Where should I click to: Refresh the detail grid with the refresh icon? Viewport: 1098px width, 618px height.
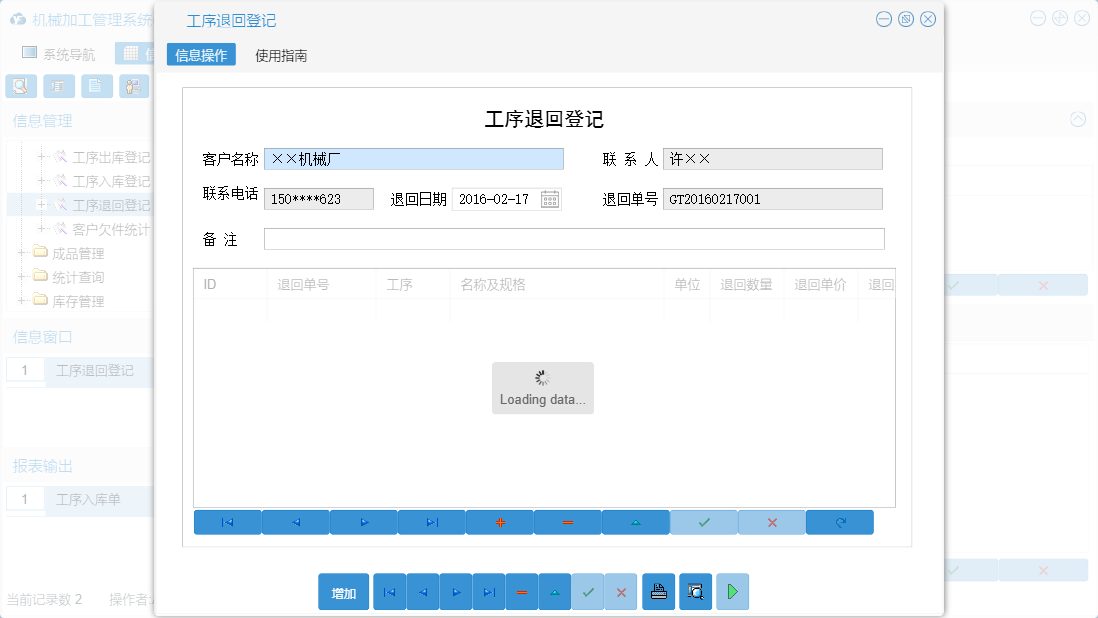(839, 521)
